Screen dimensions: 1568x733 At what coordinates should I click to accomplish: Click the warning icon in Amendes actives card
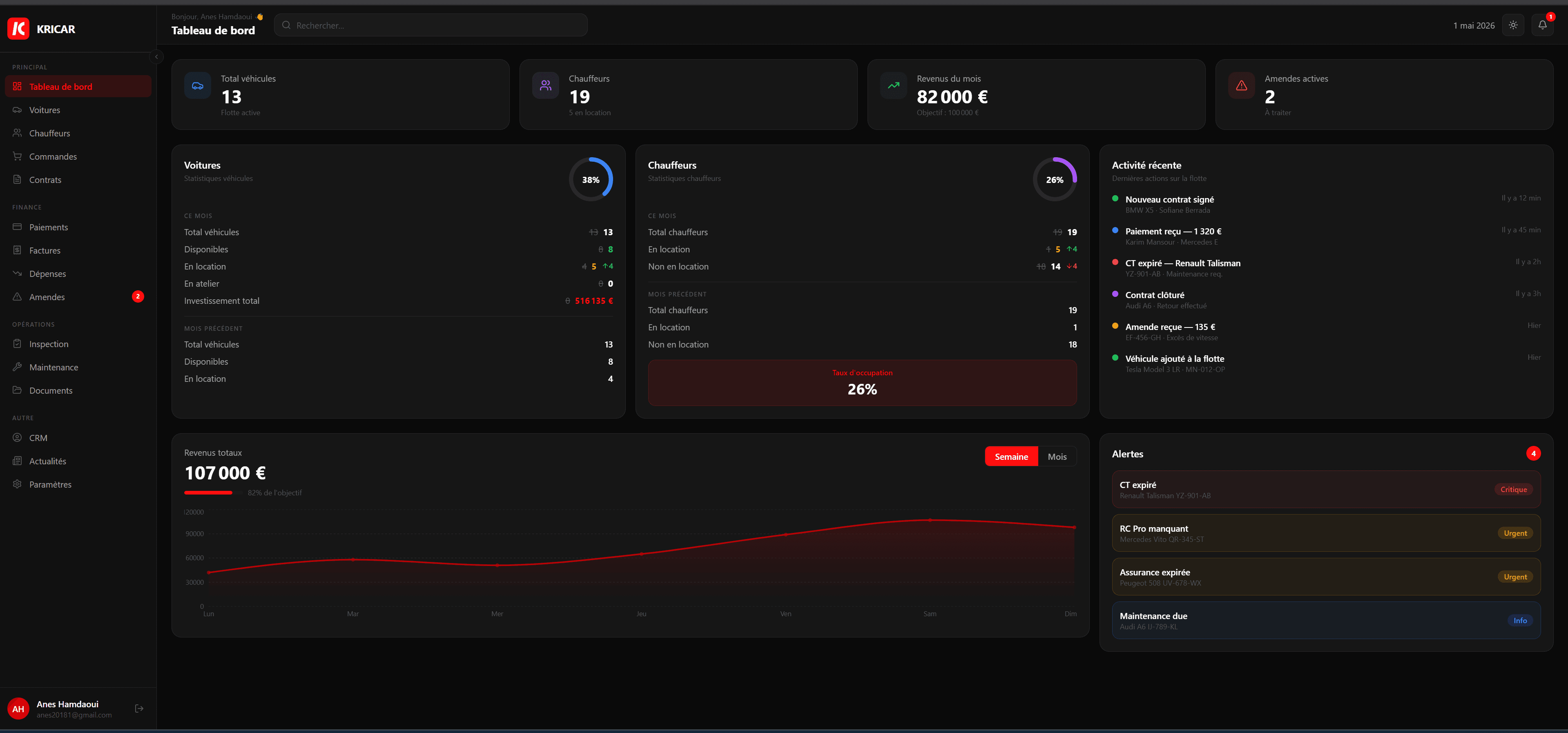tap(1241, 86)
